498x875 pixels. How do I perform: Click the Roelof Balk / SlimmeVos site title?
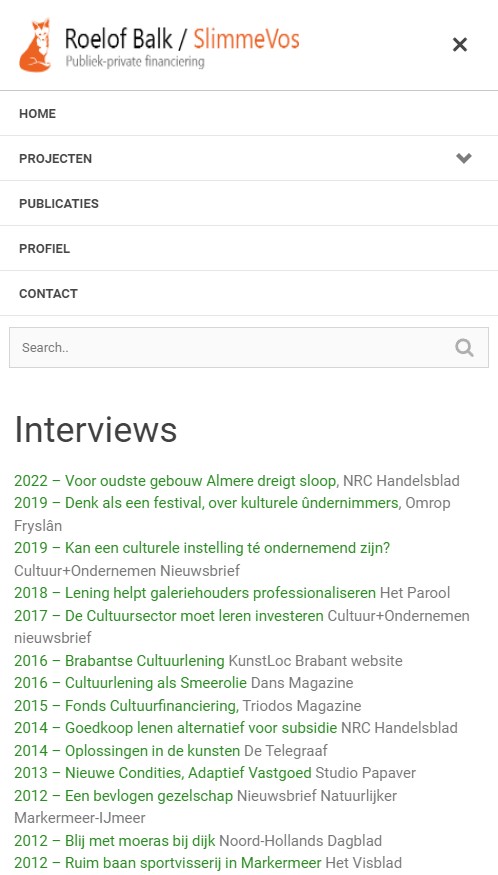pos(182,39)
